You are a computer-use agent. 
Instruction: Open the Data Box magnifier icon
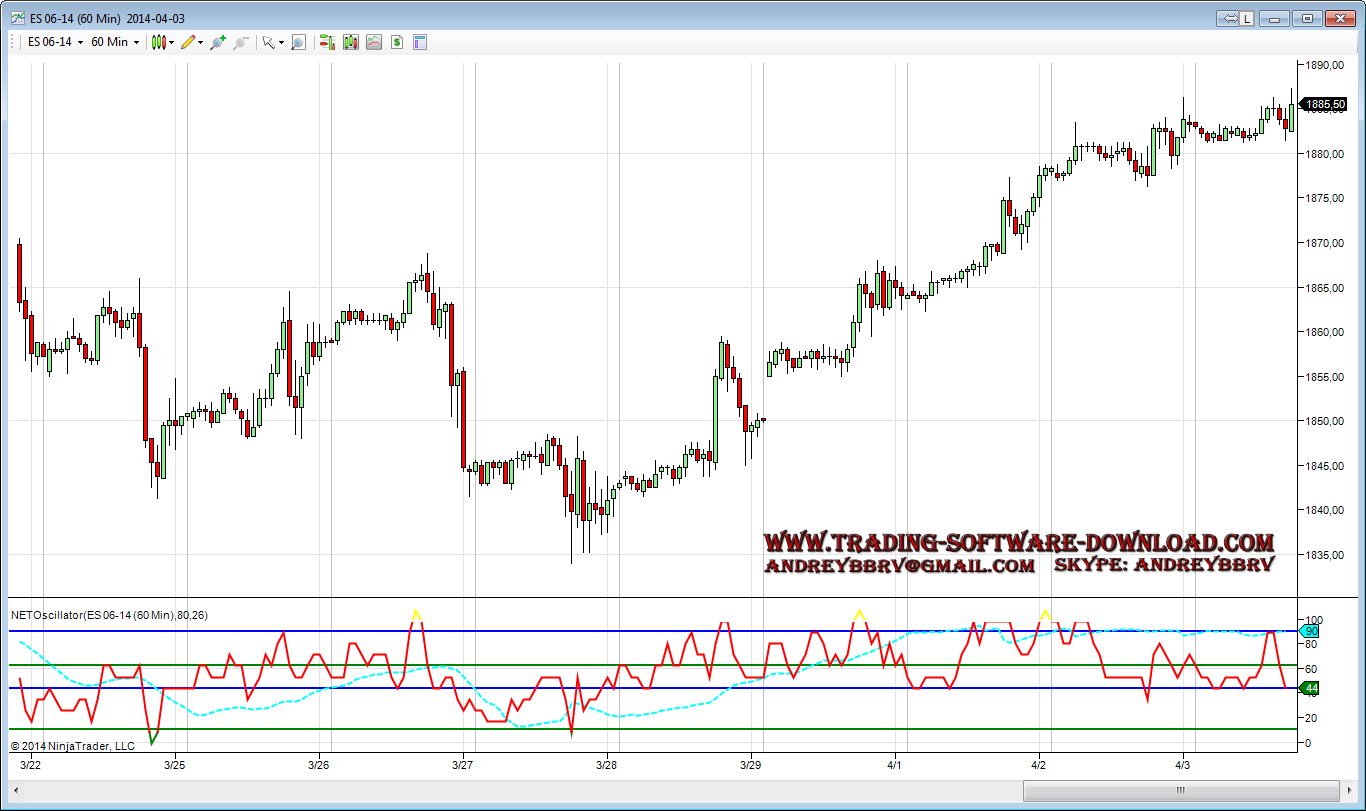pos(298,42)
